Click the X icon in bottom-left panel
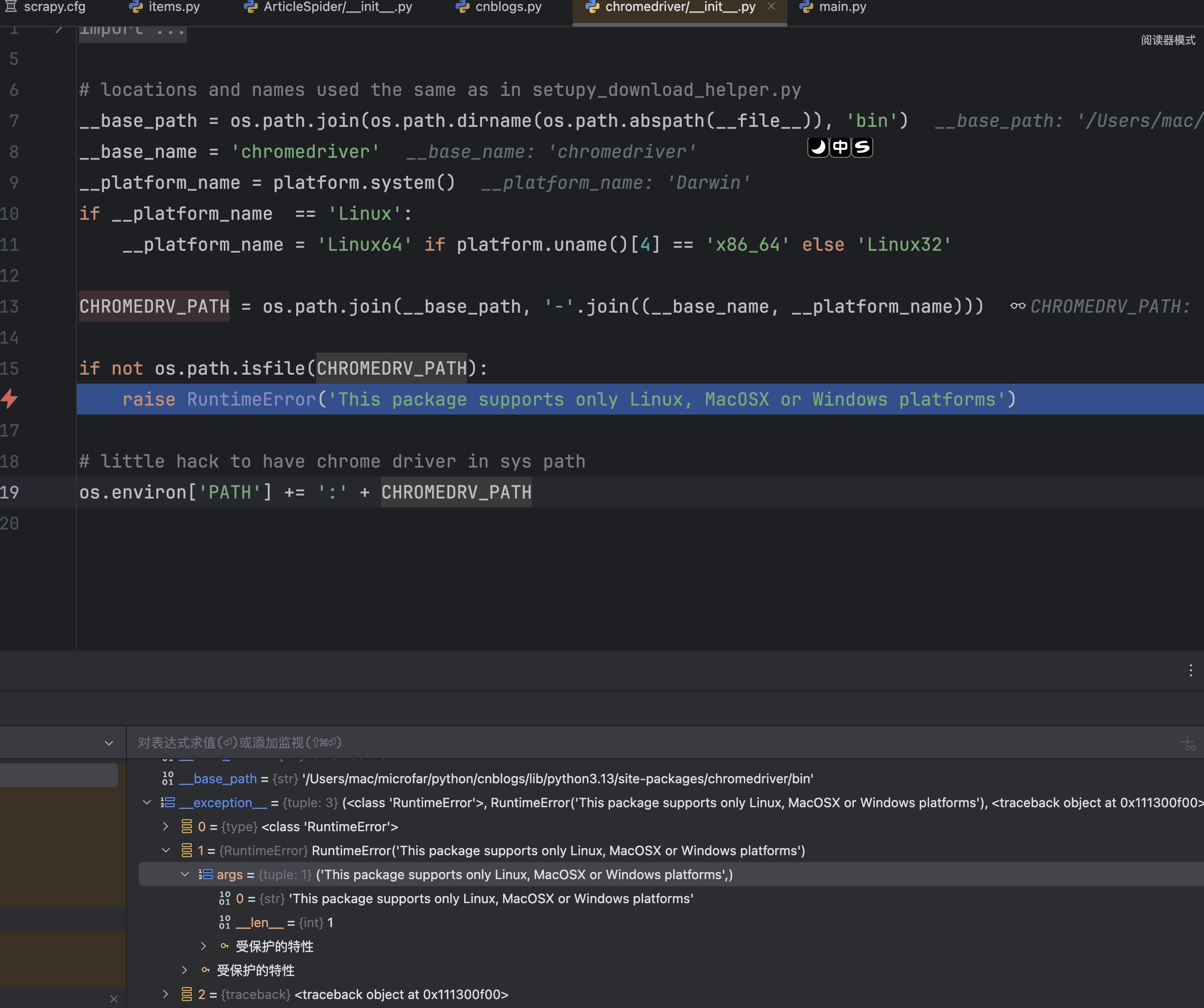Screen dimensions: 1204x1008 [x=113, y=999]
